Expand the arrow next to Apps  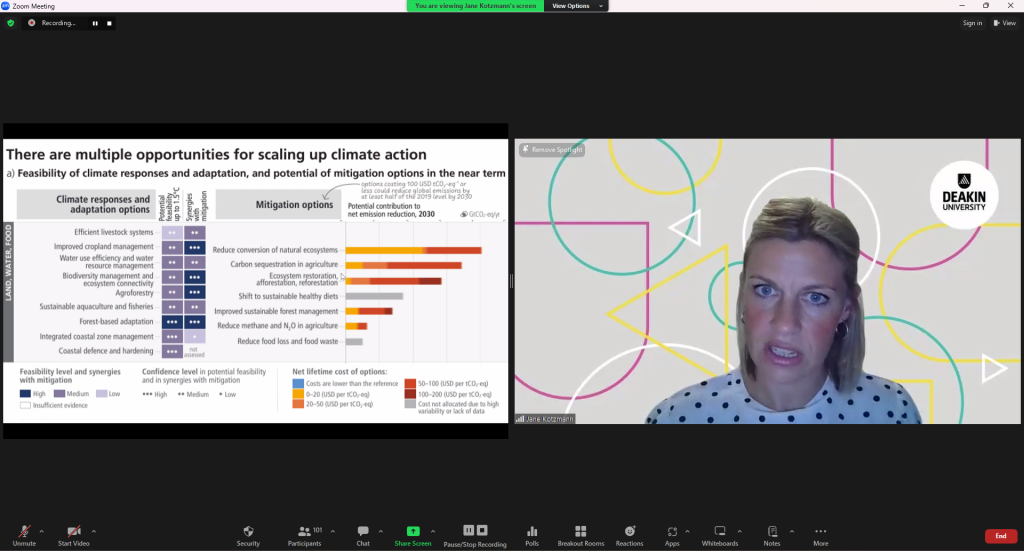click(688, 531)
